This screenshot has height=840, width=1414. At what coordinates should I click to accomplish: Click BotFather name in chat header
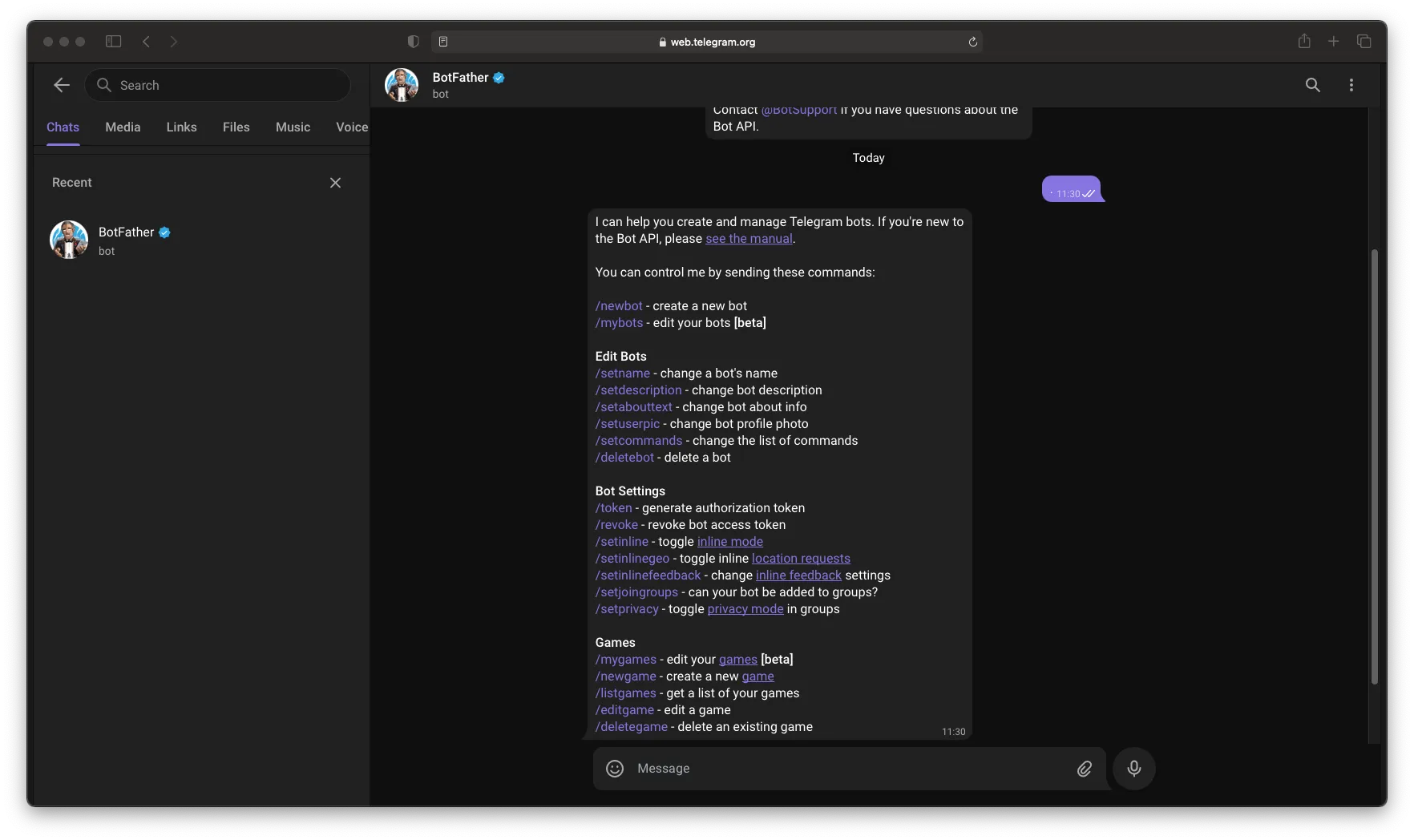point(460,78)
